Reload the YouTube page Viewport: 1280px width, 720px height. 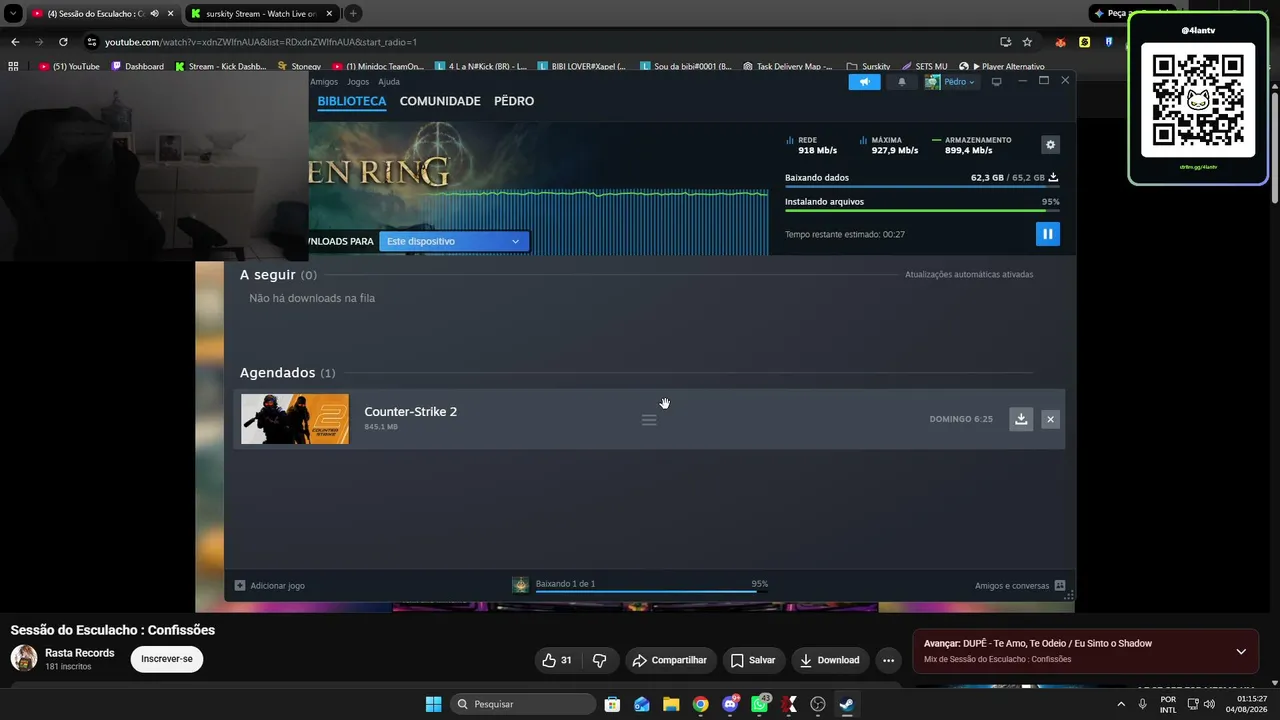[63, 42]
